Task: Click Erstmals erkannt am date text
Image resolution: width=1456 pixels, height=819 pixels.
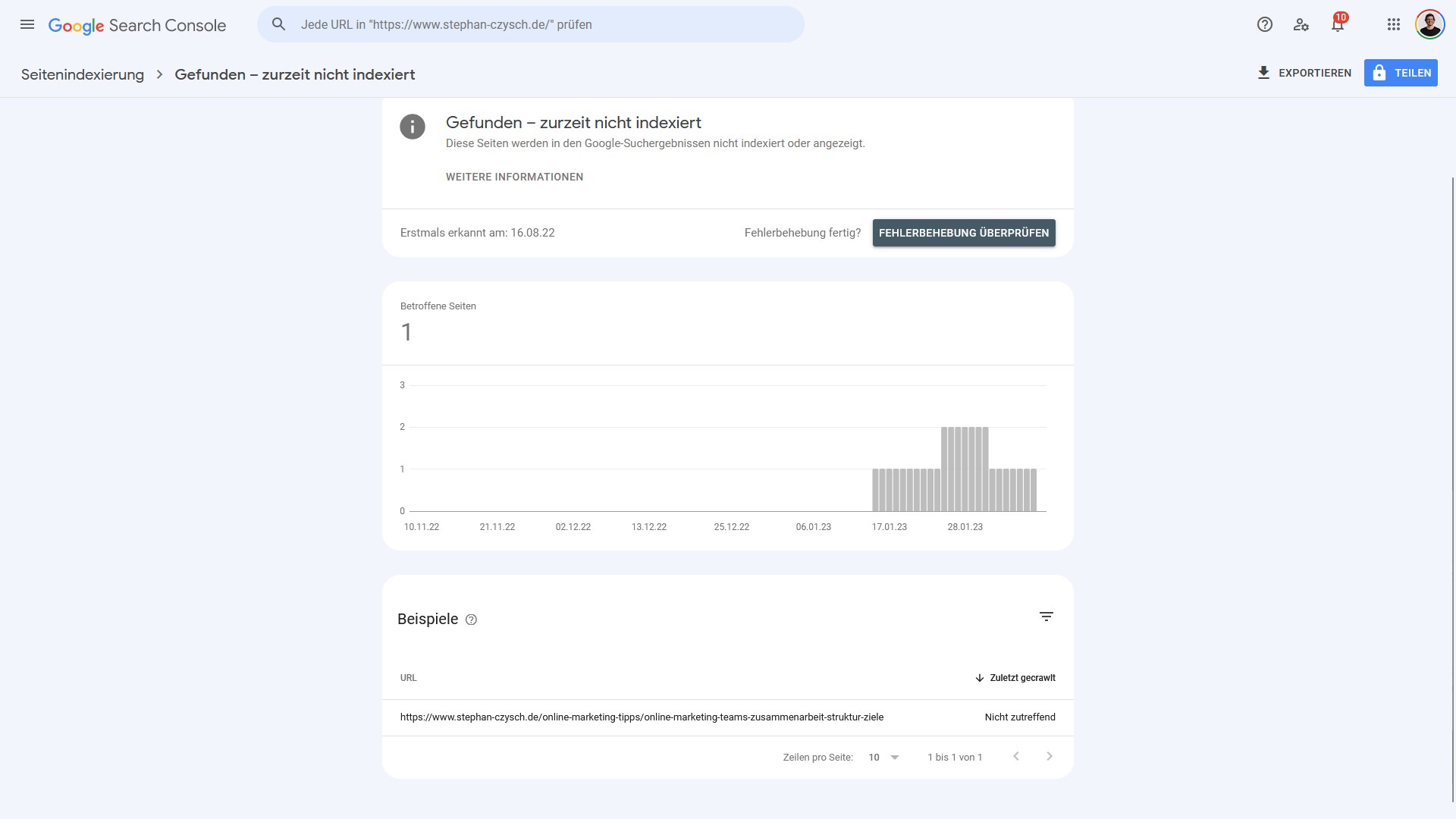Action: 478,233
